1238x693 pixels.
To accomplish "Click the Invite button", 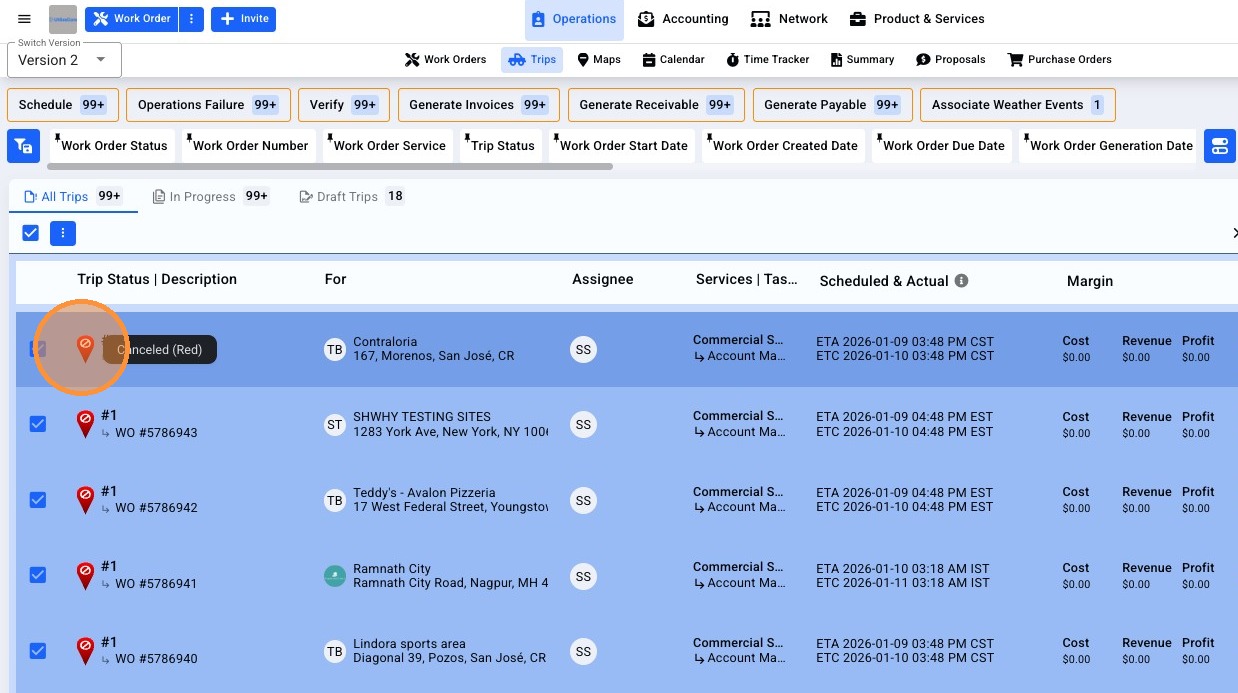I will 243,19.
